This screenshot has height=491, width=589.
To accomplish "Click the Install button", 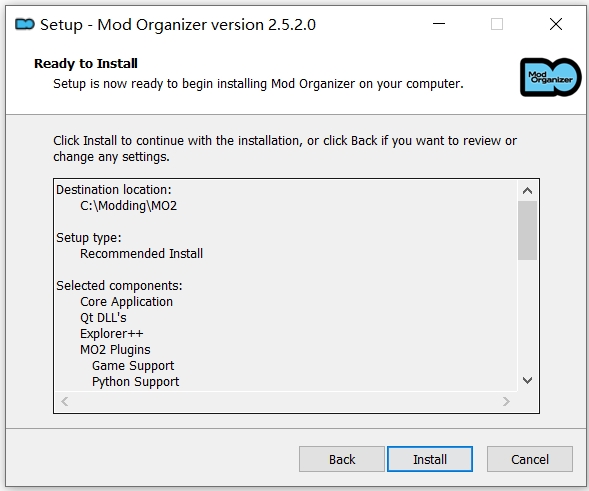I will point(430,459).
